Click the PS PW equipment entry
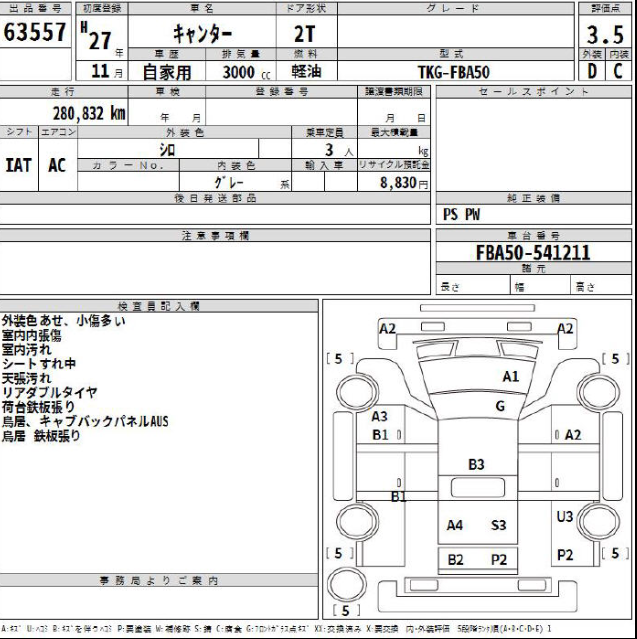Screen dimensions: 637x639 [462, 214]
